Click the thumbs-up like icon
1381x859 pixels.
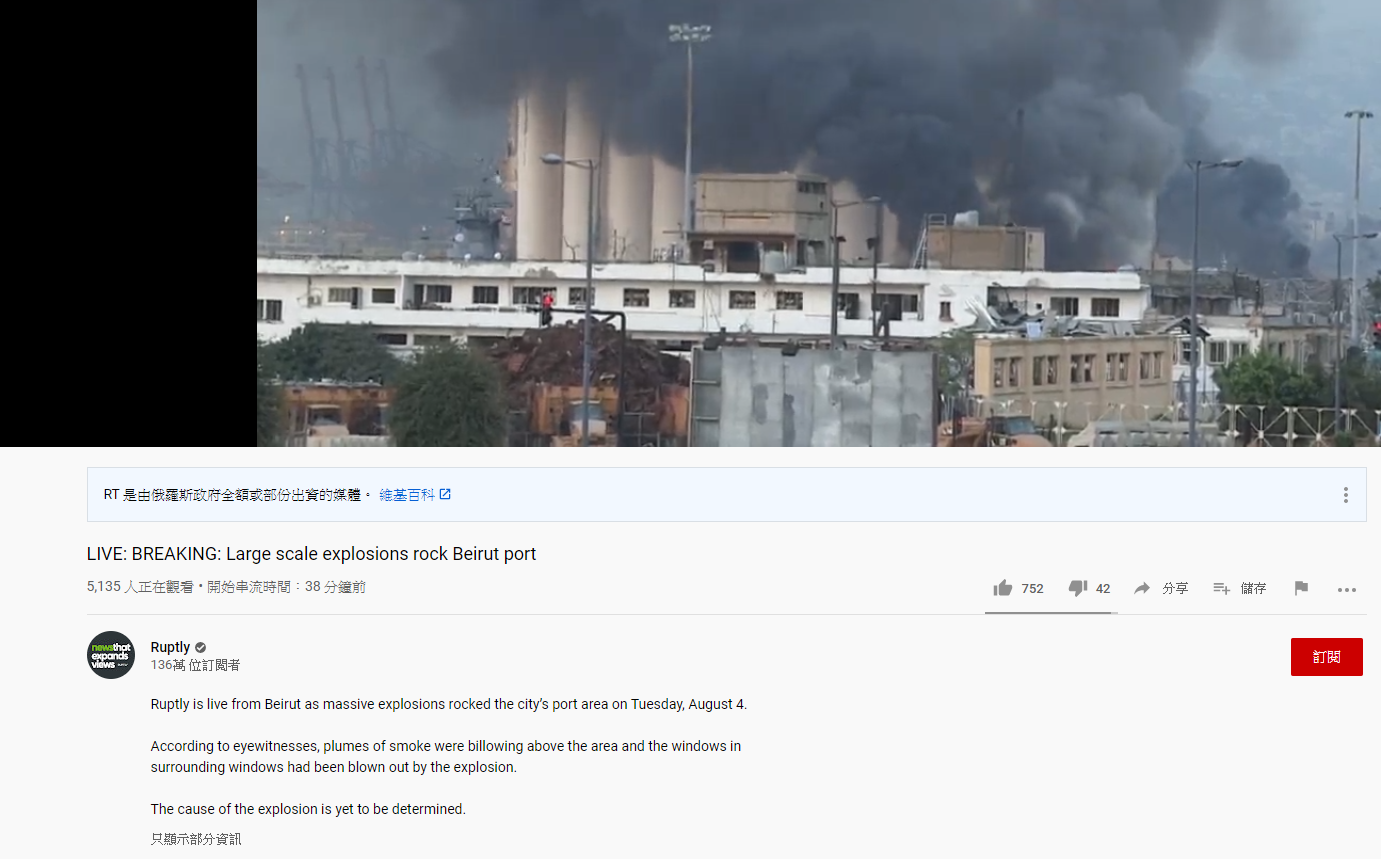[1003, 588]
